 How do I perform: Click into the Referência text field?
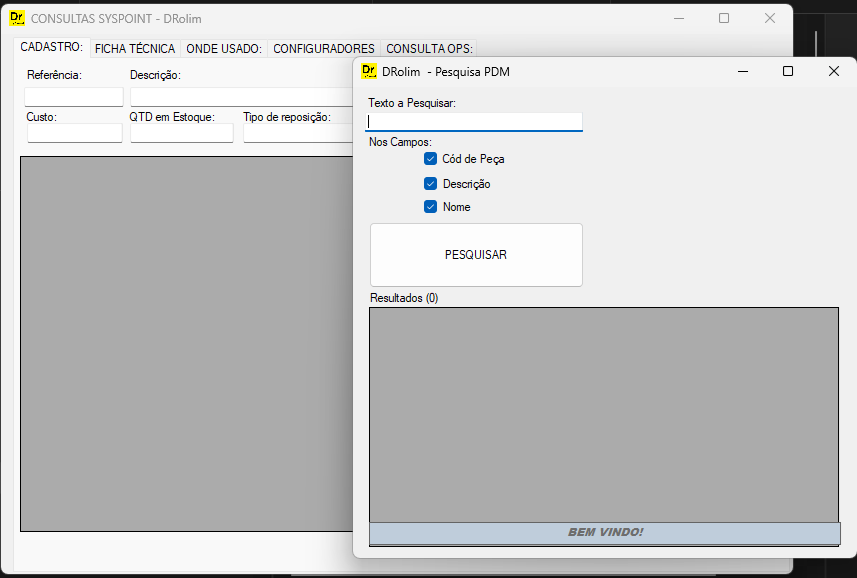(74, 97)
